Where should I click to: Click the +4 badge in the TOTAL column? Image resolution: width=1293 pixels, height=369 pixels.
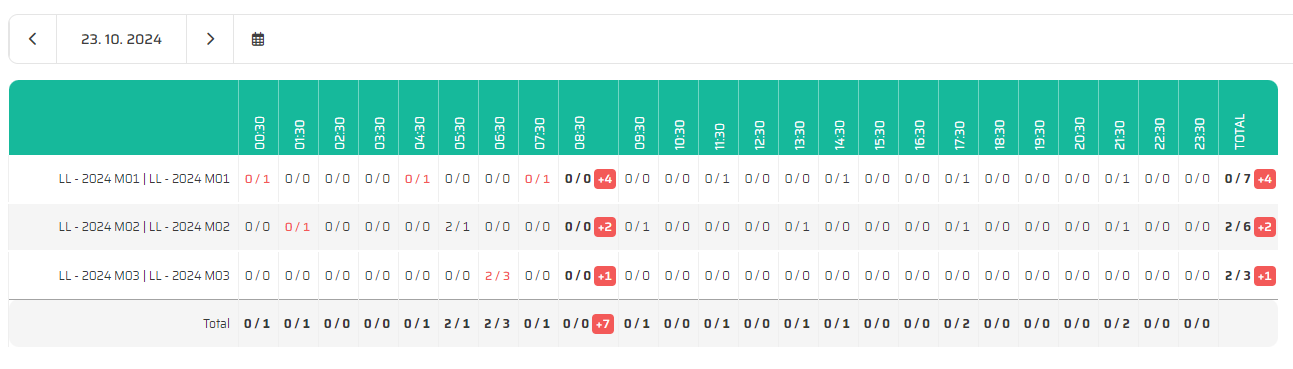tap(1264, 179)
